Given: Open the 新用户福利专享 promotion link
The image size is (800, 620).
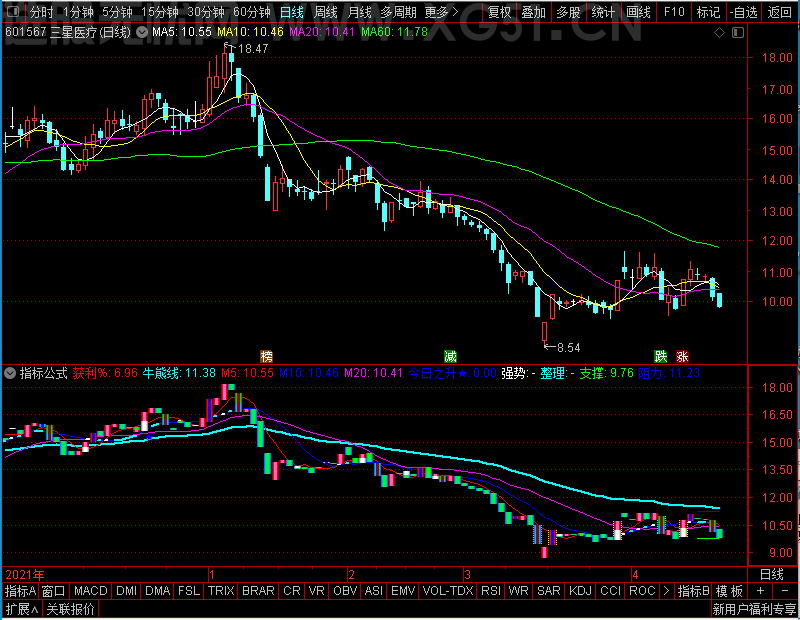Looking at the screenshot, I should point(754,609).
